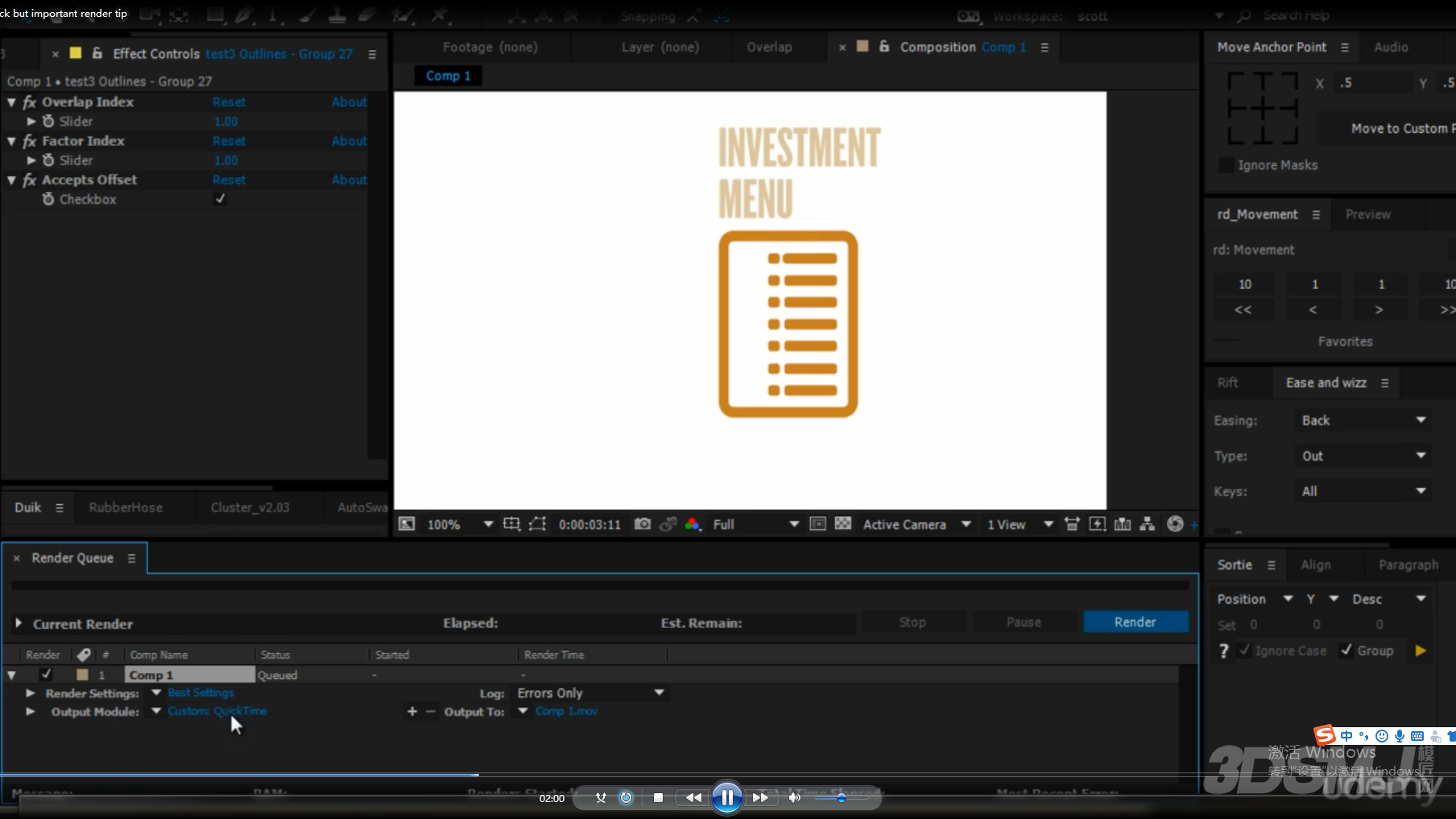Open resolution dropdown showing Full
Viewport: 1456px width, 819px height.
point(755,524)
